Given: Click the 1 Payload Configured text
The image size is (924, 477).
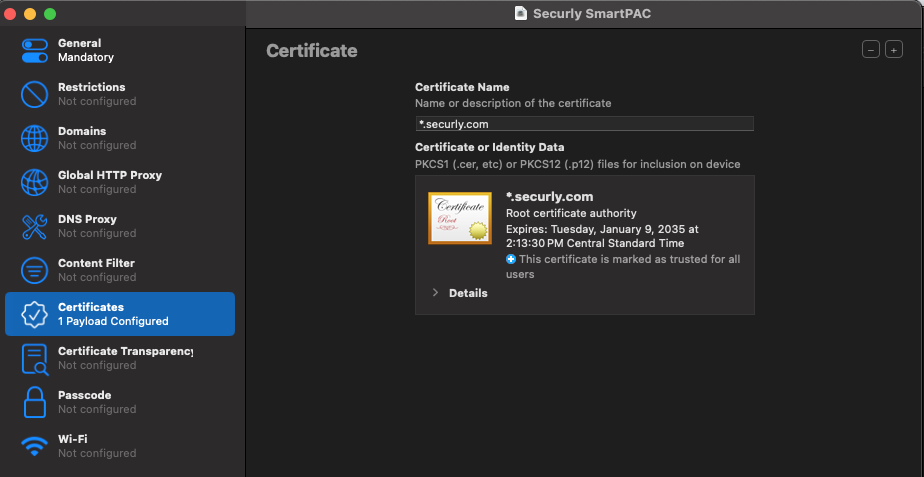Looking at the screenshot, I should (113, 321).
